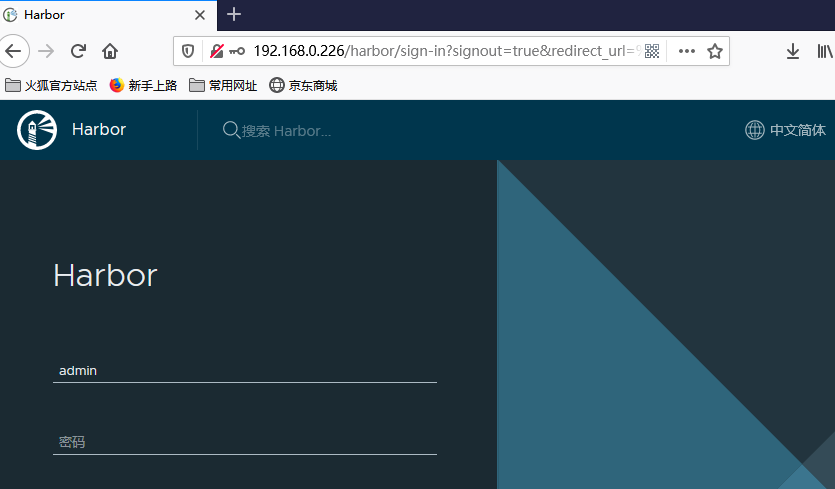Open the tracking protection shield icon
This screenshot has height=489, width=835.
click(187, 51)
